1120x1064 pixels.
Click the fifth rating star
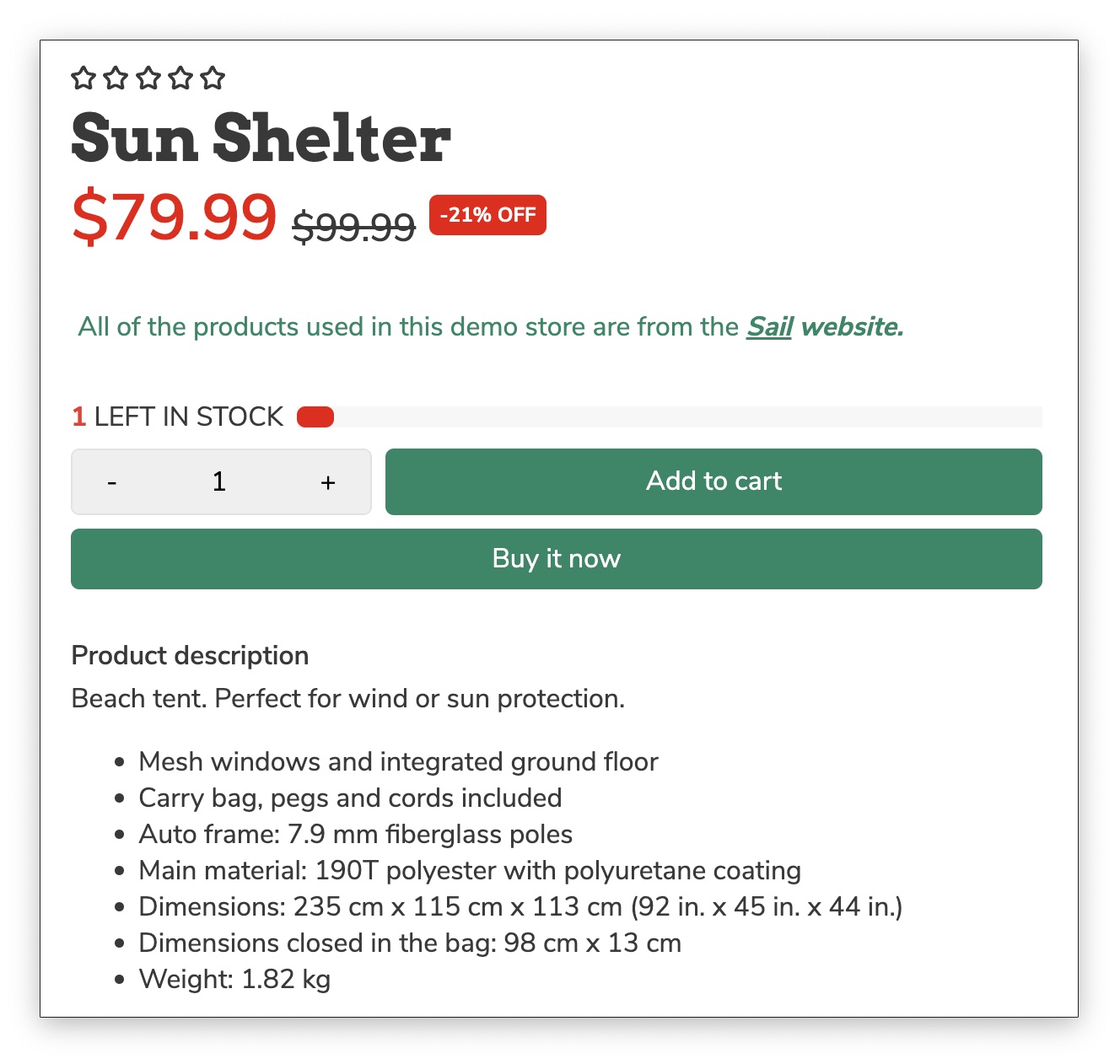click(x=213, y=78)
